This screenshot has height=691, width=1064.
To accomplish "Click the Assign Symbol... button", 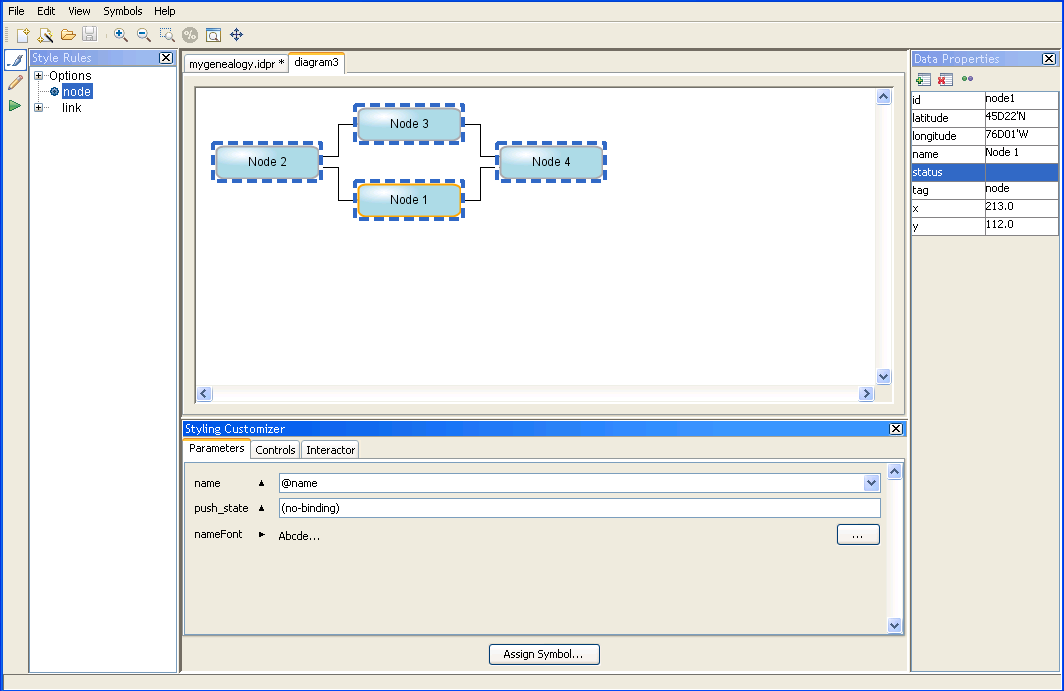I will pos(544,654).
